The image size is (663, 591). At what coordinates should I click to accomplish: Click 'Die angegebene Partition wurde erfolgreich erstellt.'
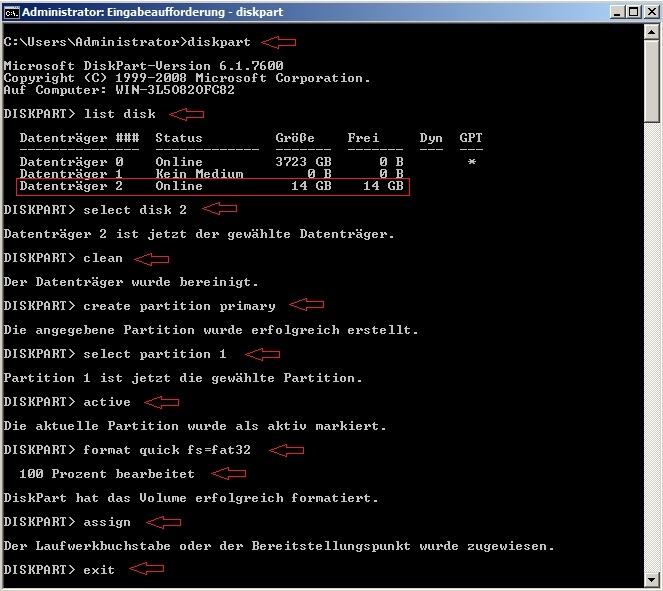211,330
